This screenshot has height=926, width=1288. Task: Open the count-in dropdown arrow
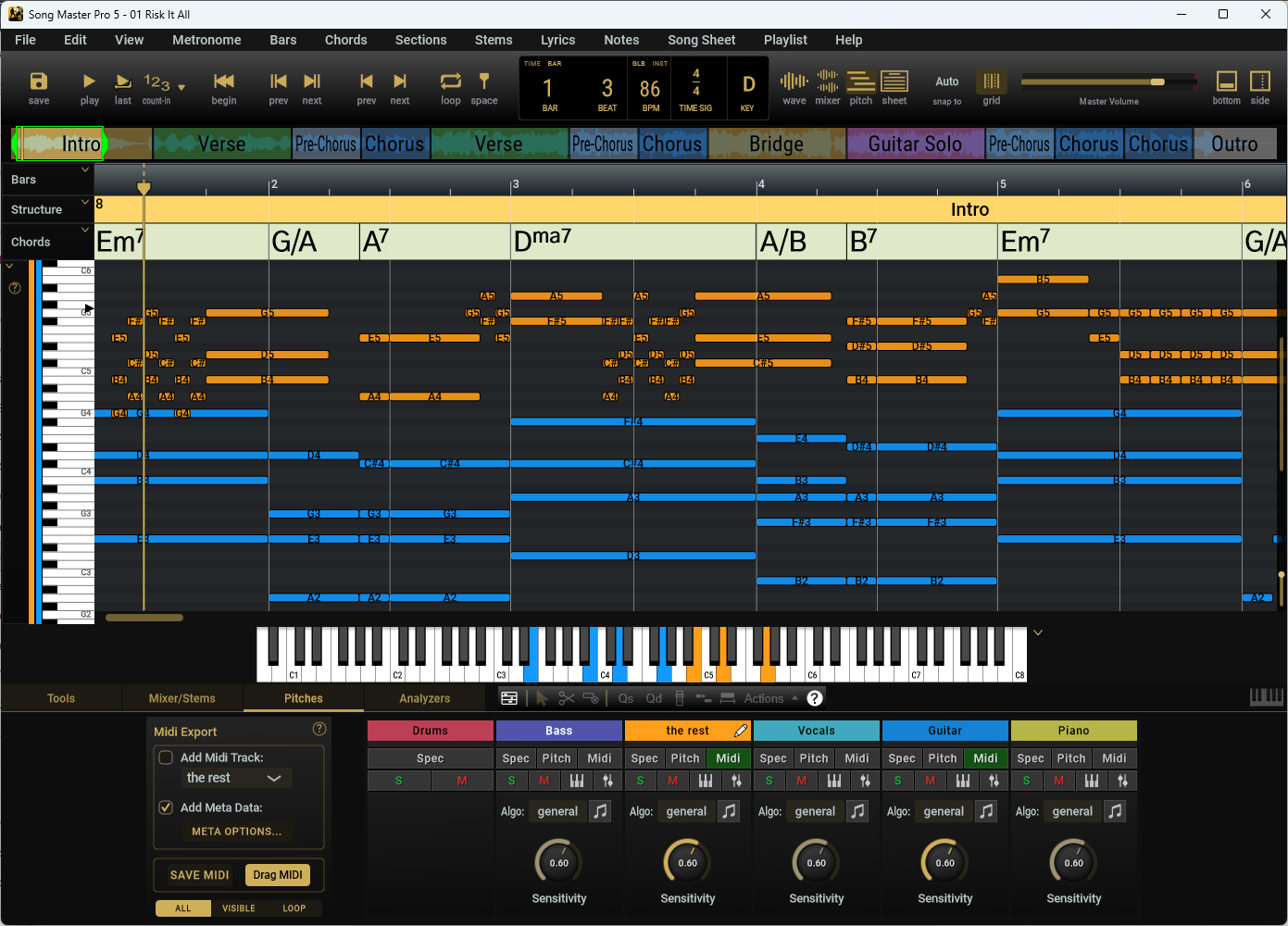coord(181,87)
